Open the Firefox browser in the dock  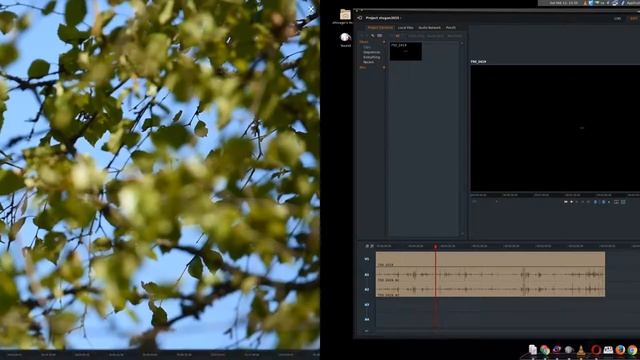[620, 350]
